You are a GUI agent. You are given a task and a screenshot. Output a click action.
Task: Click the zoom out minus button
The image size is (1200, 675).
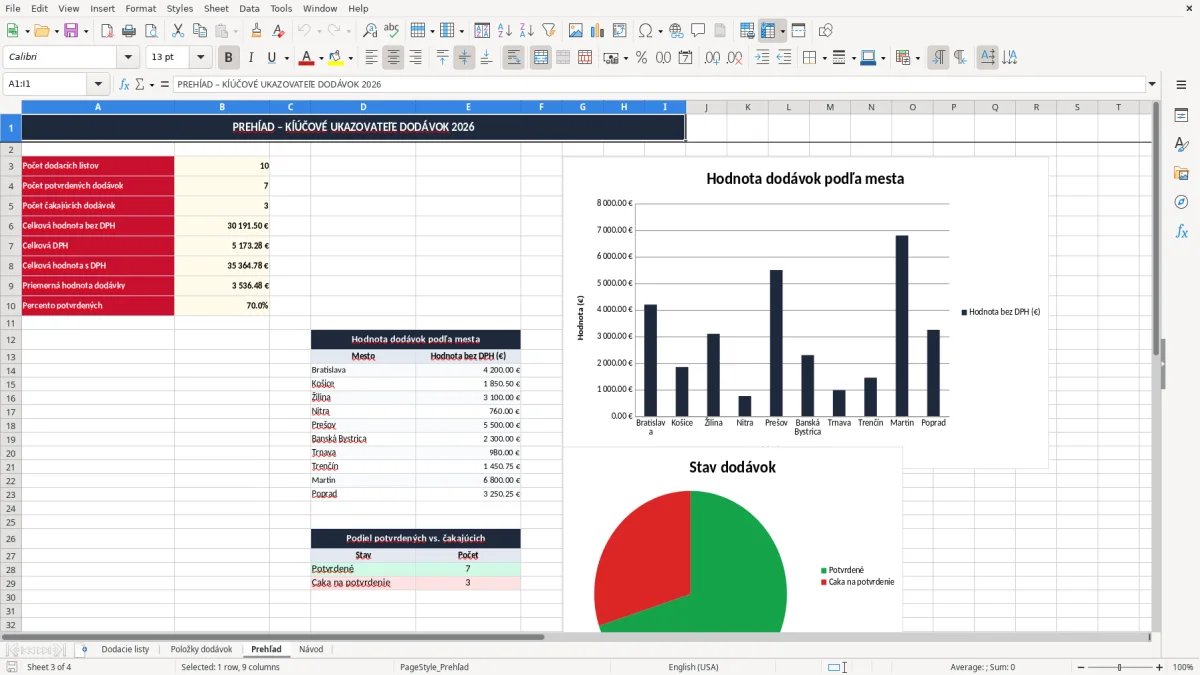(x=1080, y=667)
